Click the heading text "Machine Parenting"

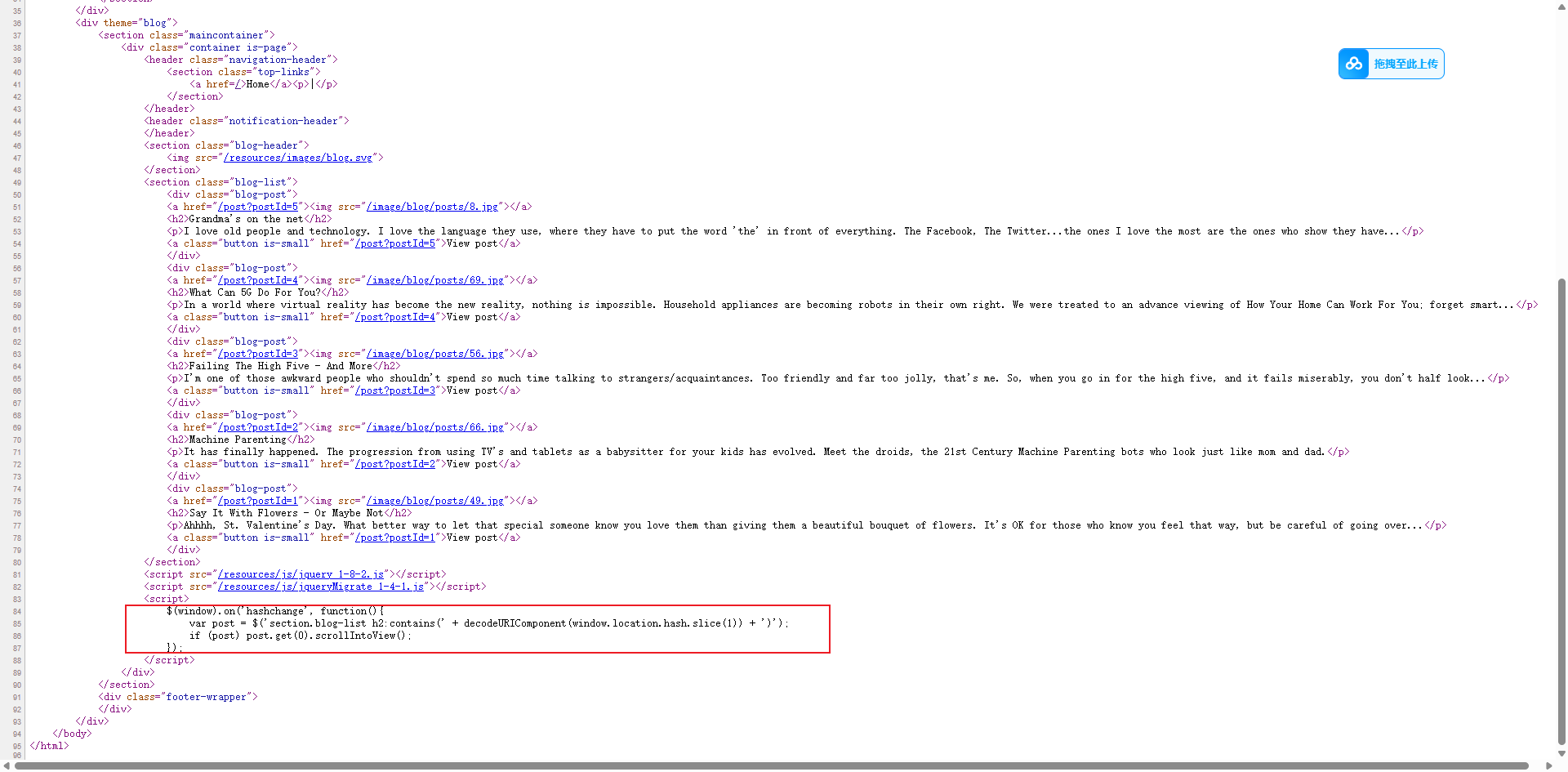(x=238, y=440)
